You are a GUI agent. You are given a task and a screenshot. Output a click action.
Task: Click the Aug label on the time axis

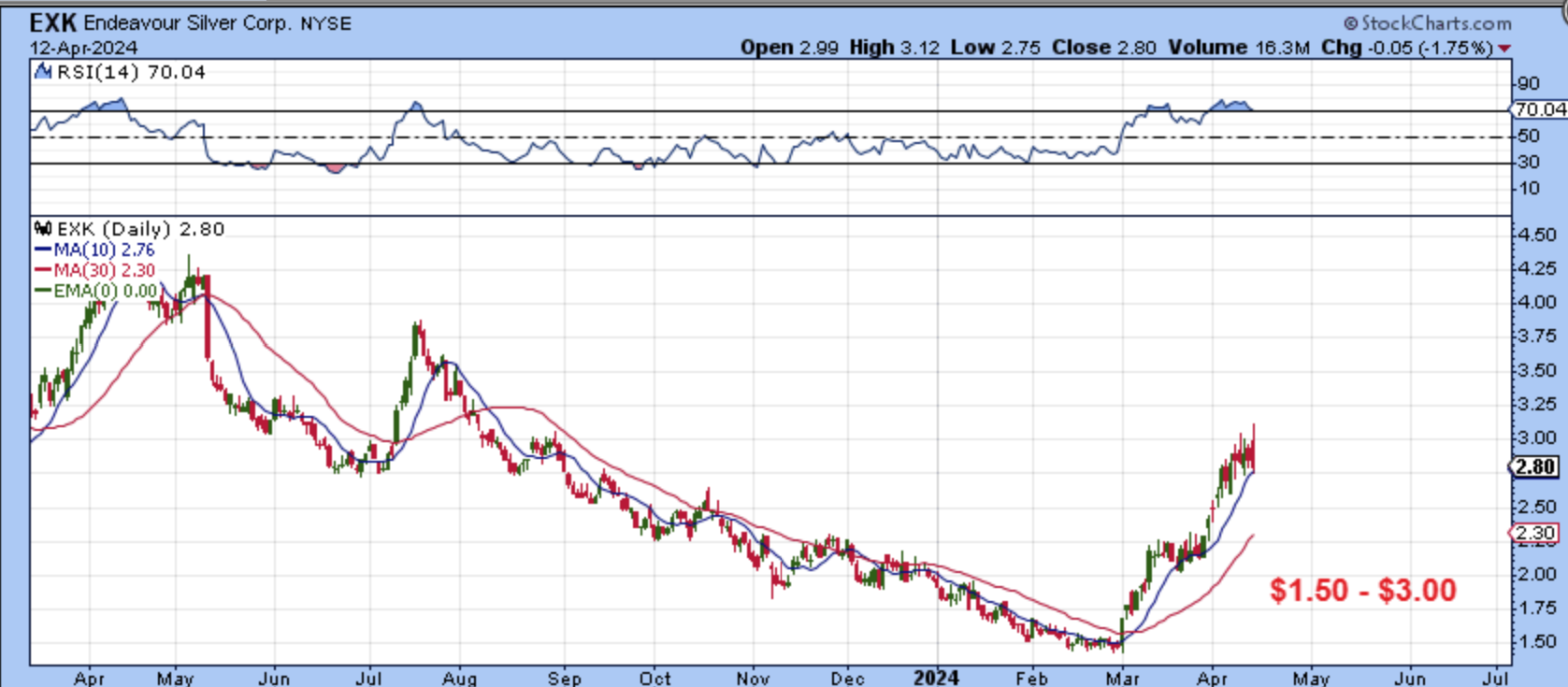pyautogui.click(x=459, y=678)
